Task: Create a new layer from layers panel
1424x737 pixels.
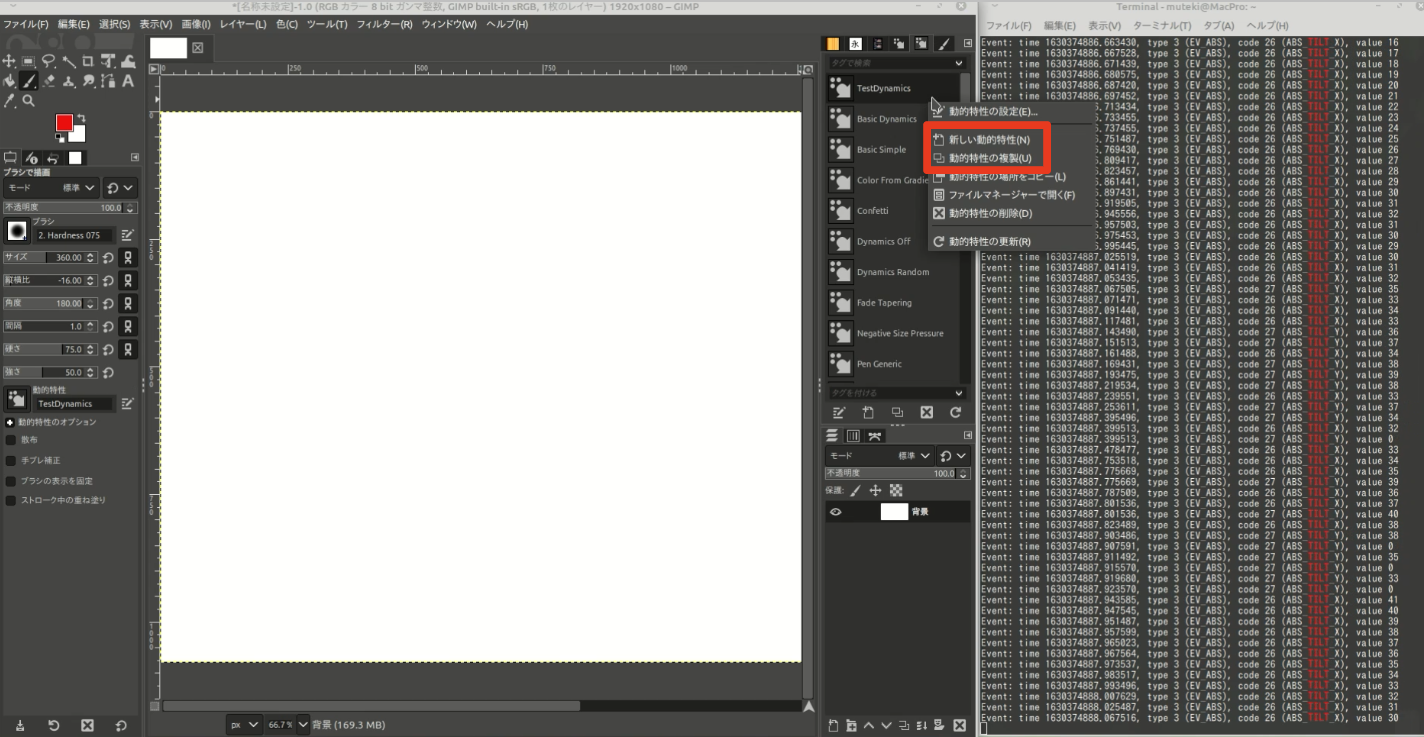Action: (834, 725)
